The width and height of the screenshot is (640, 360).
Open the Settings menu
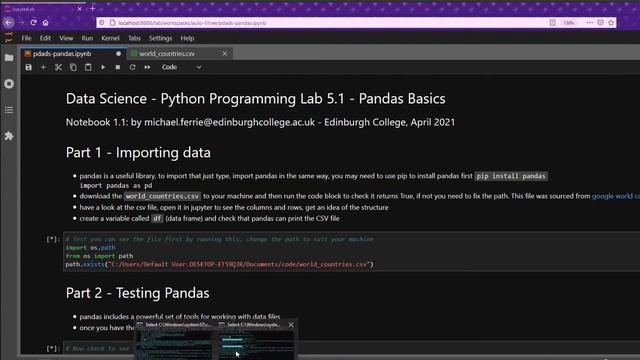point(160,38)
